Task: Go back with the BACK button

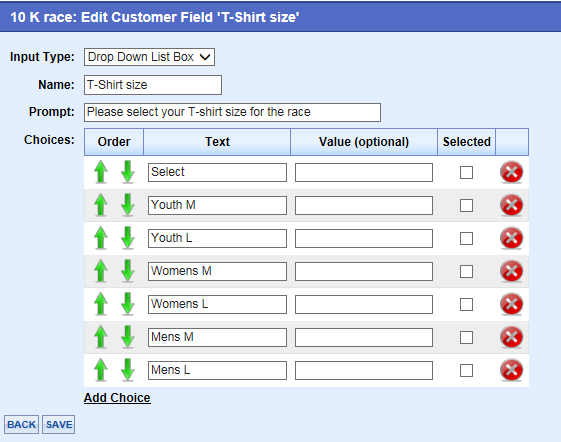Action: pyautogui.click(x=21, y=424)
